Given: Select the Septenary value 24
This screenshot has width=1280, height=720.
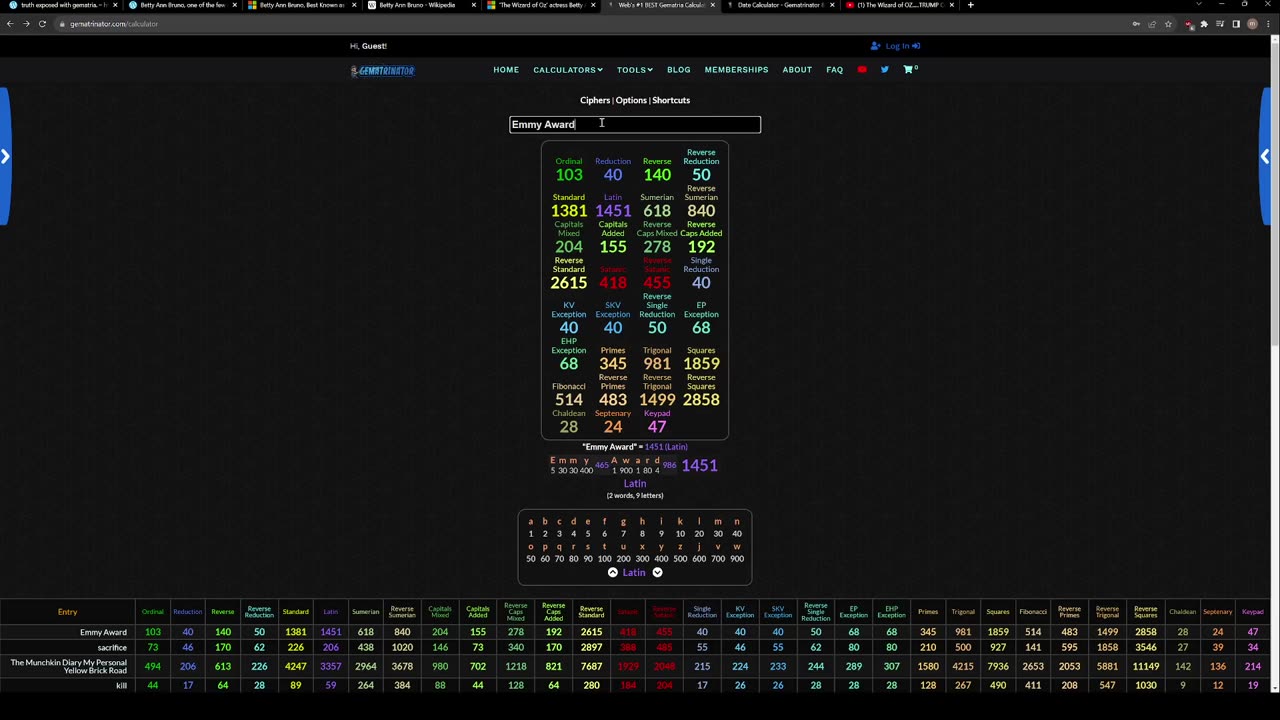Looking at the screenshot, I should pos(613,427).
